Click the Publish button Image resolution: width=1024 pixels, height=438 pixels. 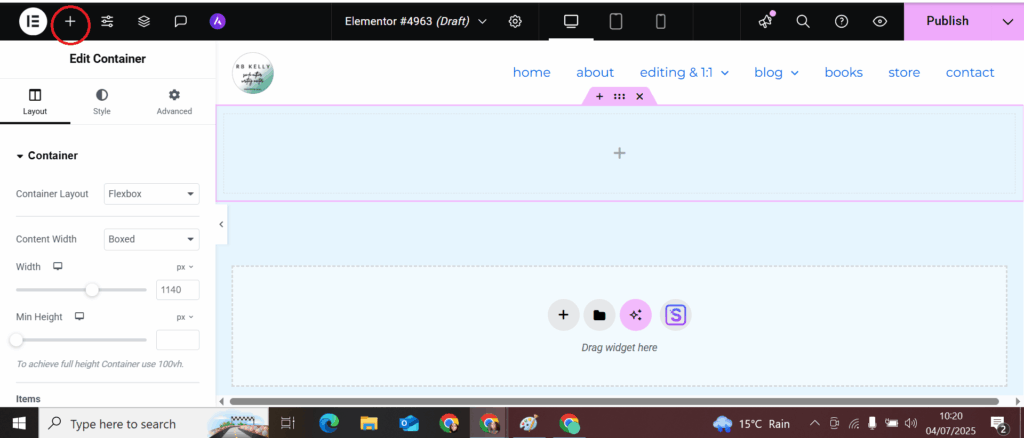(948, 22)
